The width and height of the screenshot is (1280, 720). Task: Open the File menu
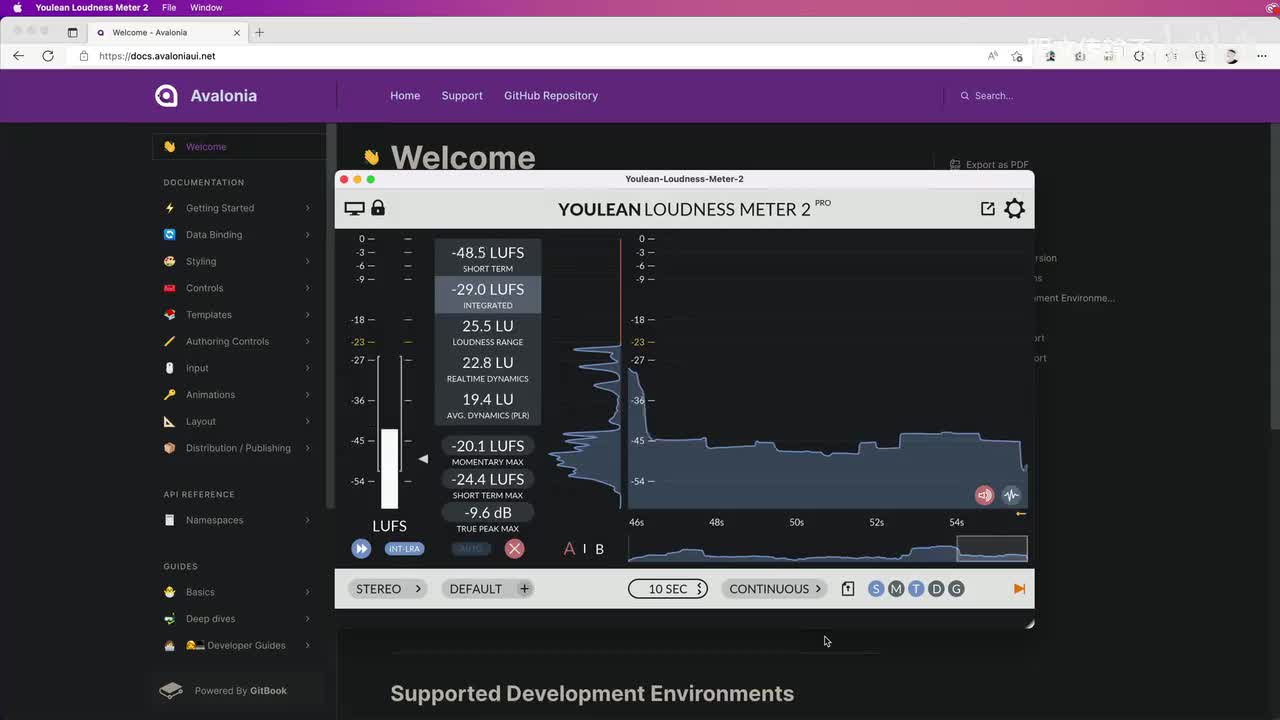pyautogui.click(x=169, y=7)
